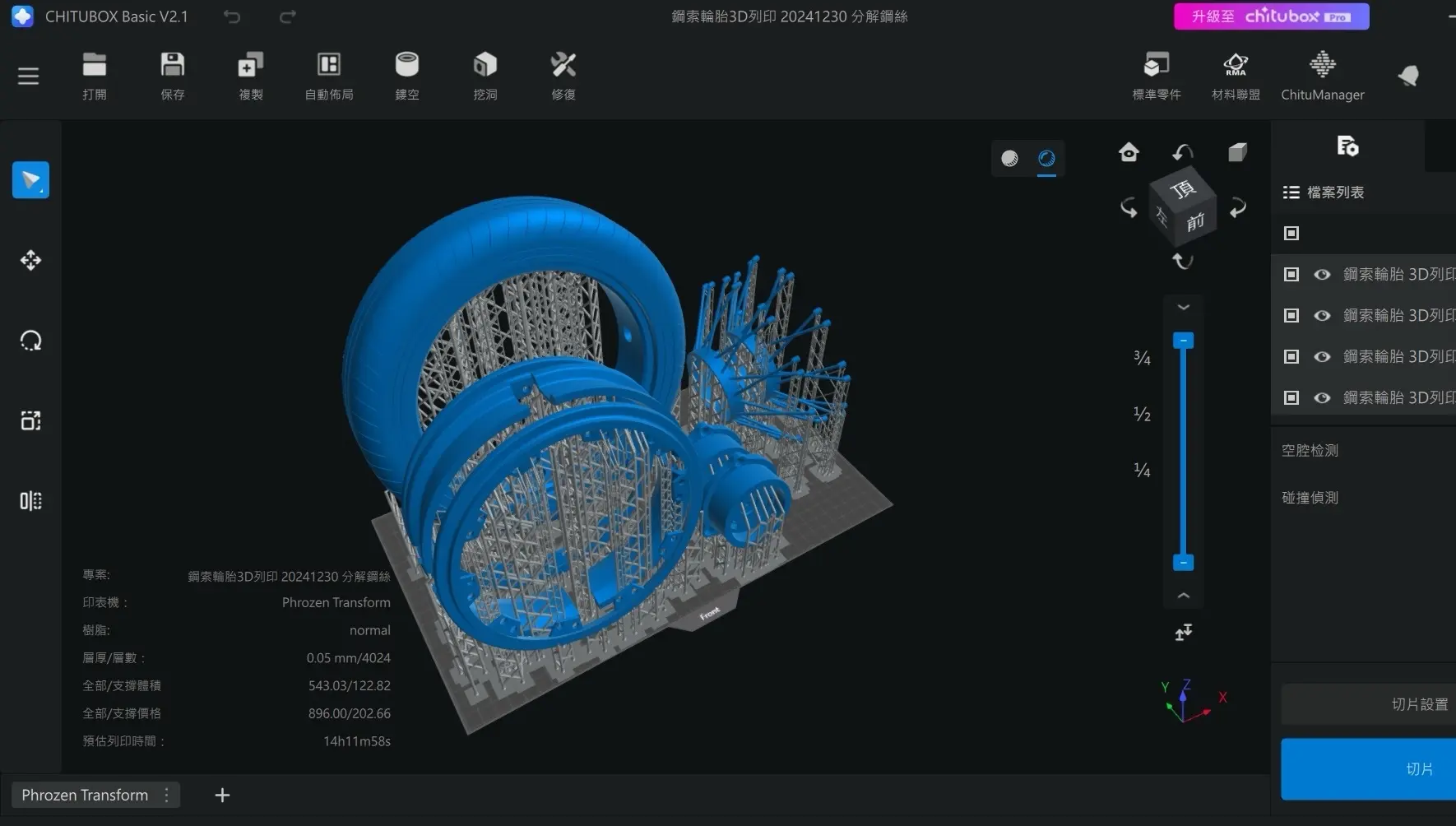Screen dimensions: 1456x826
Task: Open the hamburger main menu
Action: tap(28, 77)
